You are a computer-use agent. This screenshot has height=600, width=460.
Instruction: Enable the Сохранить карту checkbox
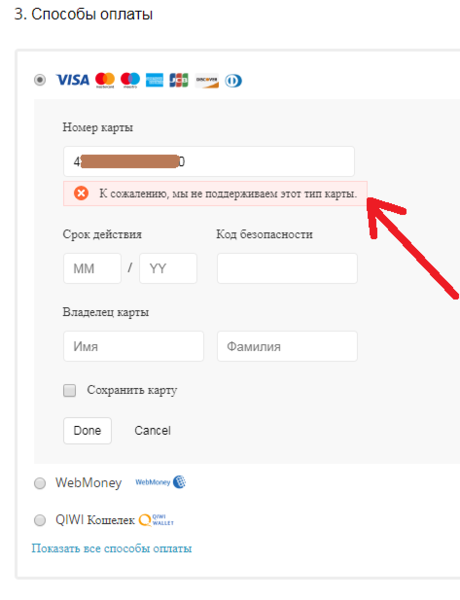click(69, 390)
